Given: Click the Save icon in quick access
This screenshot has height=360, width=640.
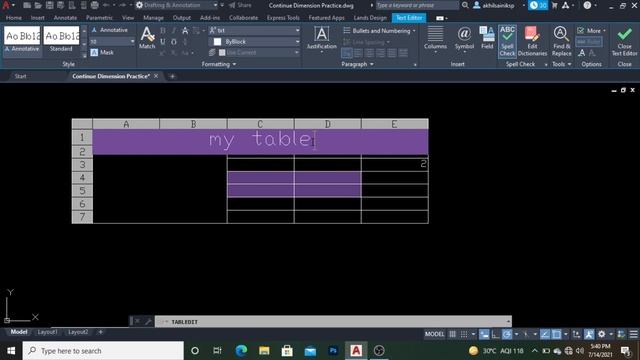Looking at the screenshot, I should tap(49, 5).
